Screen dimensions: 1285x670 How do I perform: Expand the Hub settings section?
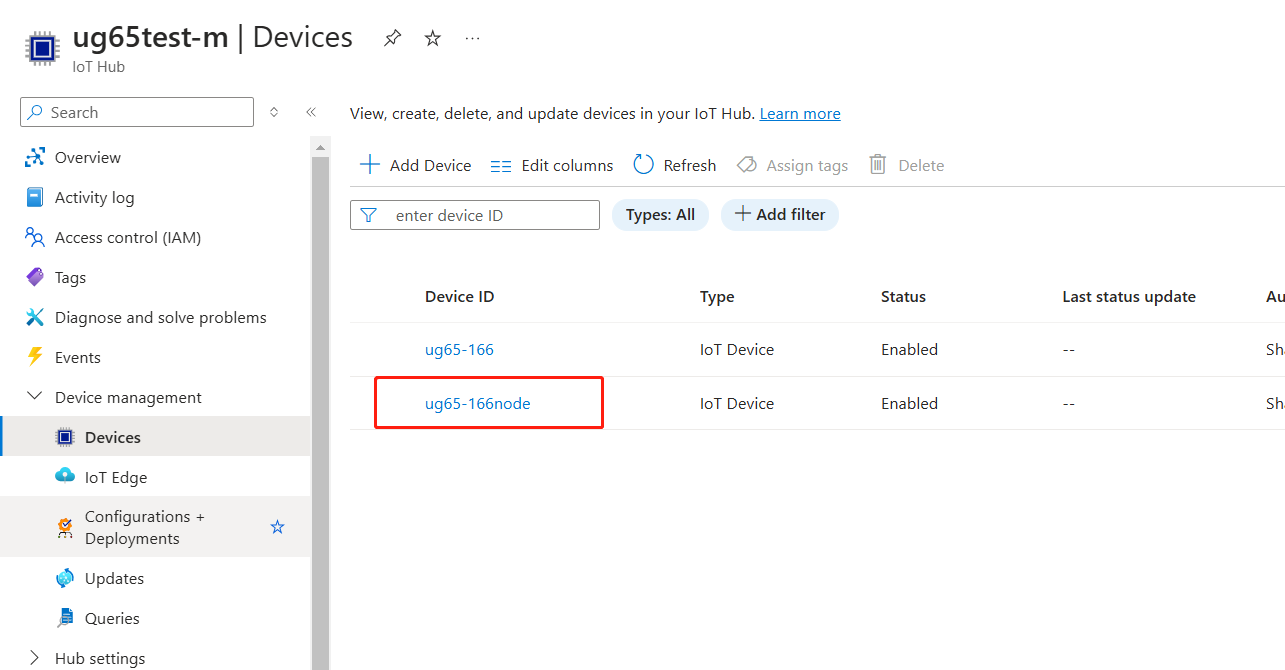pos(35,657)
